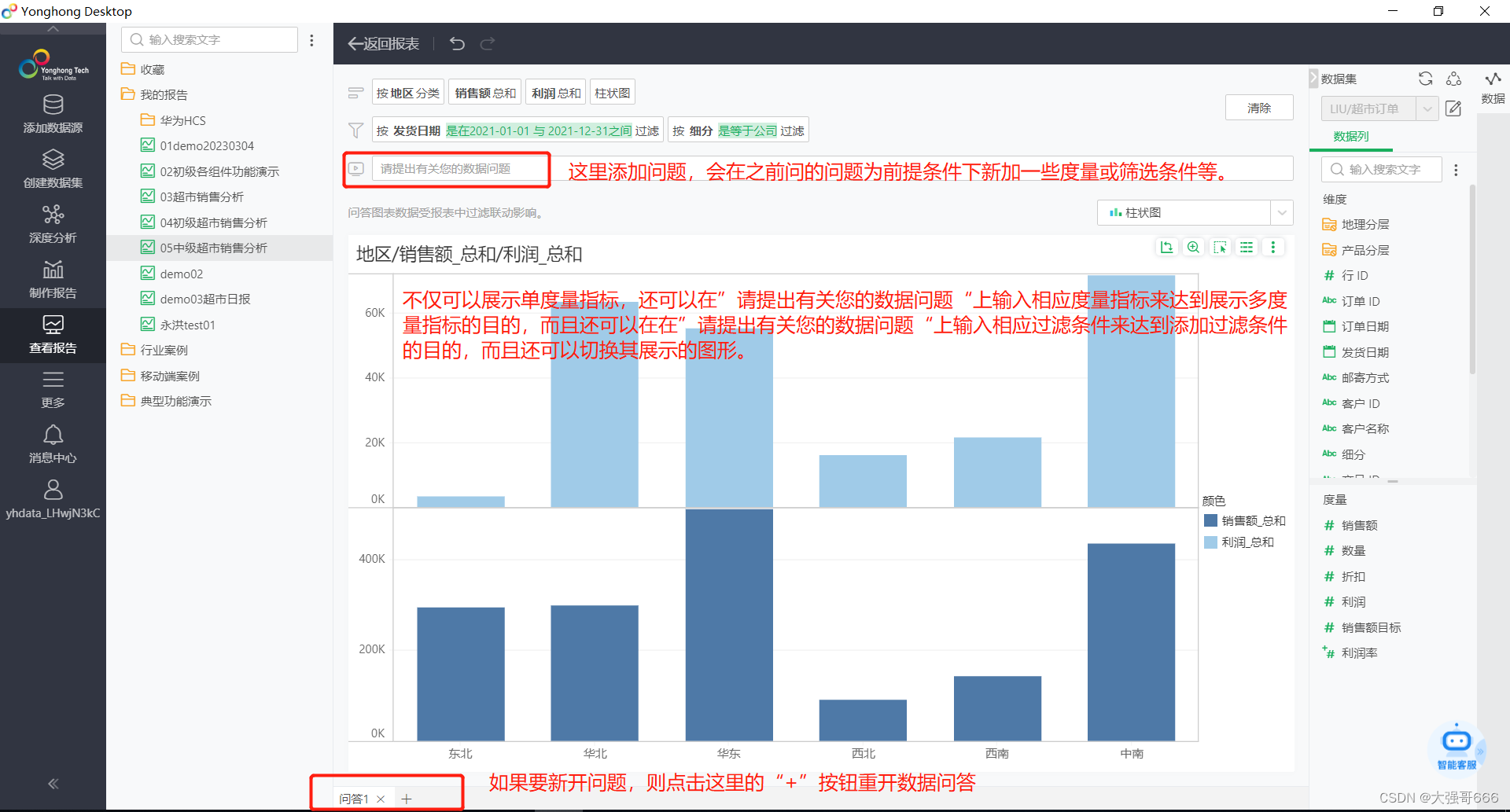
Task: Select the 问答1 bottom tab
Action: [x=354, y=799]
